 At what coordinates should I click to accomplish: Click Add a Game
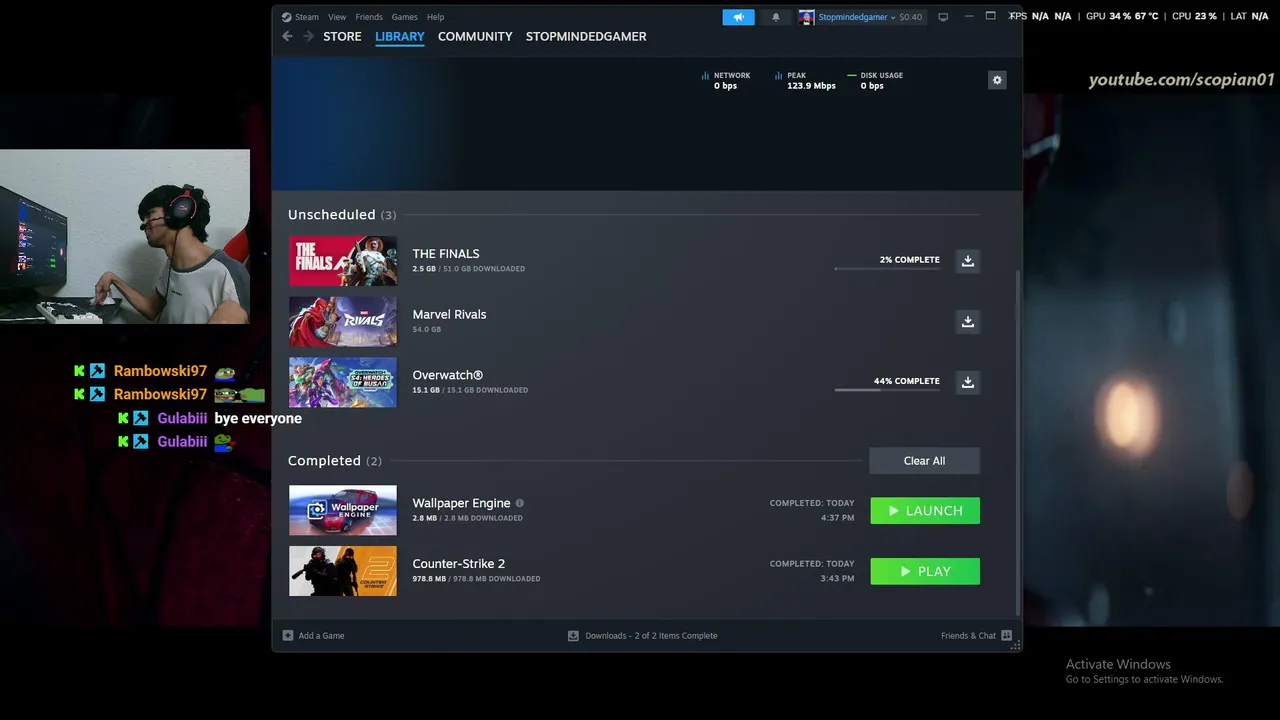tap(321, 636)
